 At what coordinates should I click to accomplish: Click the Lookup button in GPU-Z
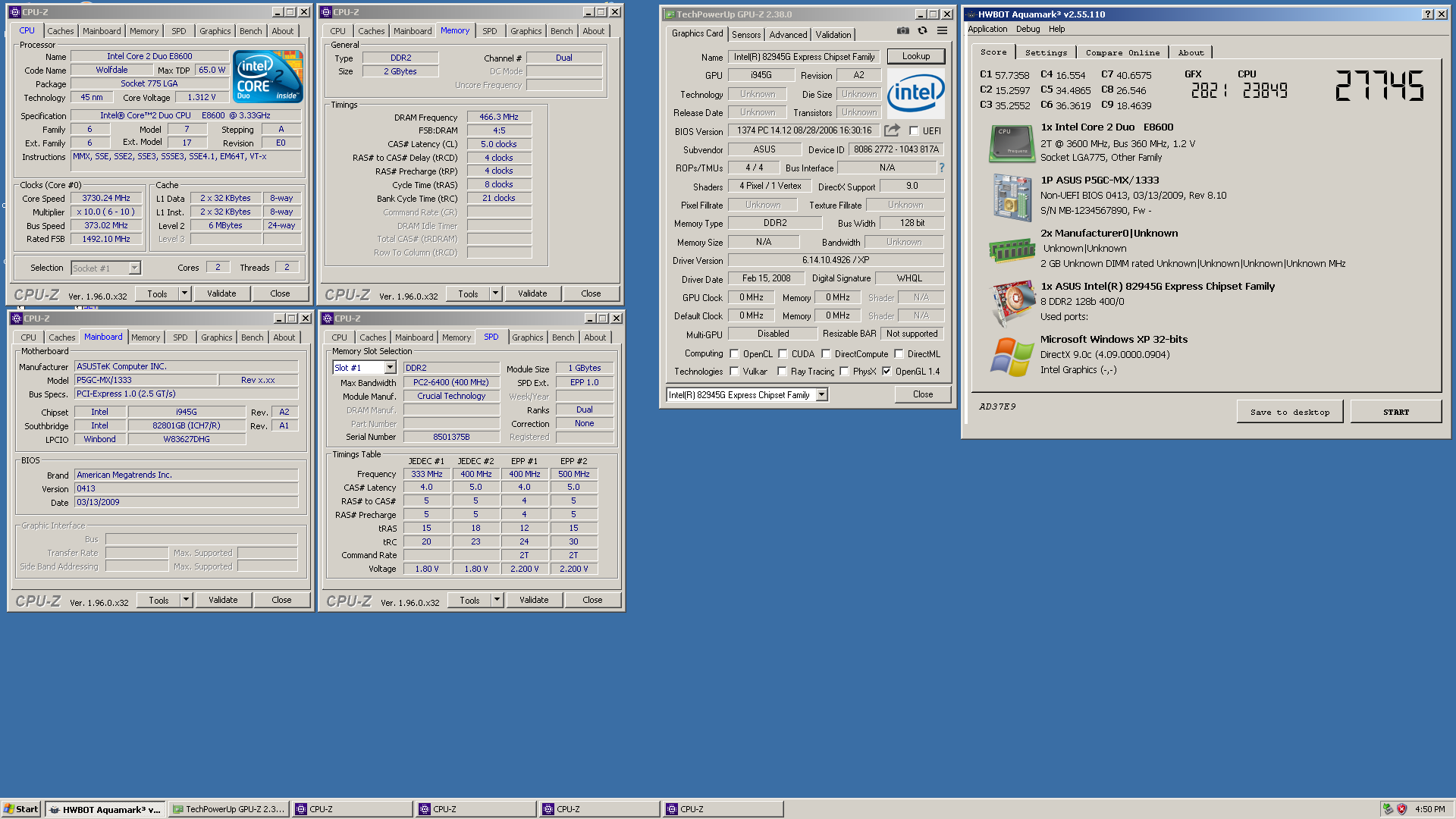(x=915, y=56)
